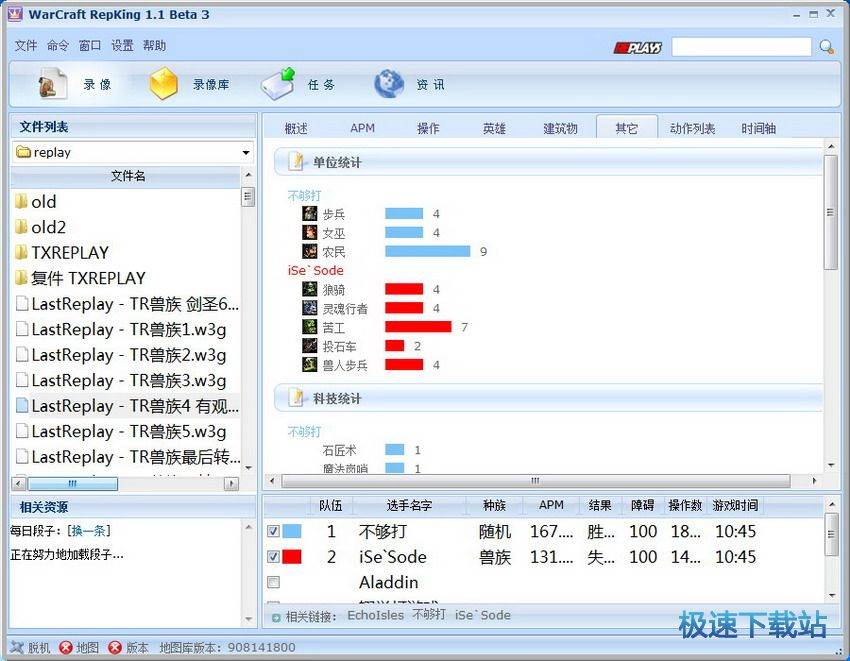Switch to the APM tab
850x661 pixels.
(362, 128)
